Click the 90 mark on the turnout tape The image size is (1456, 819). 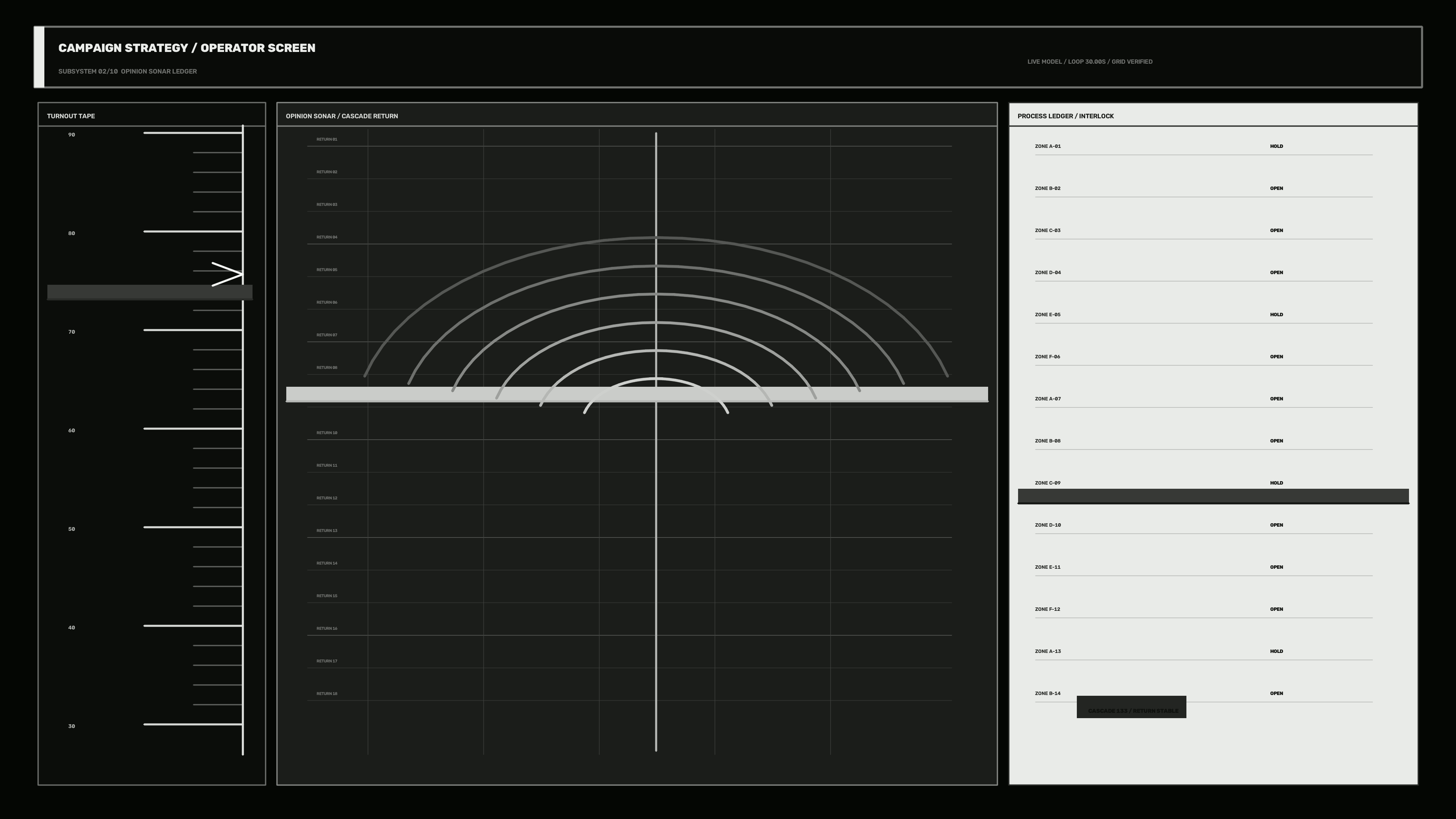72,135
